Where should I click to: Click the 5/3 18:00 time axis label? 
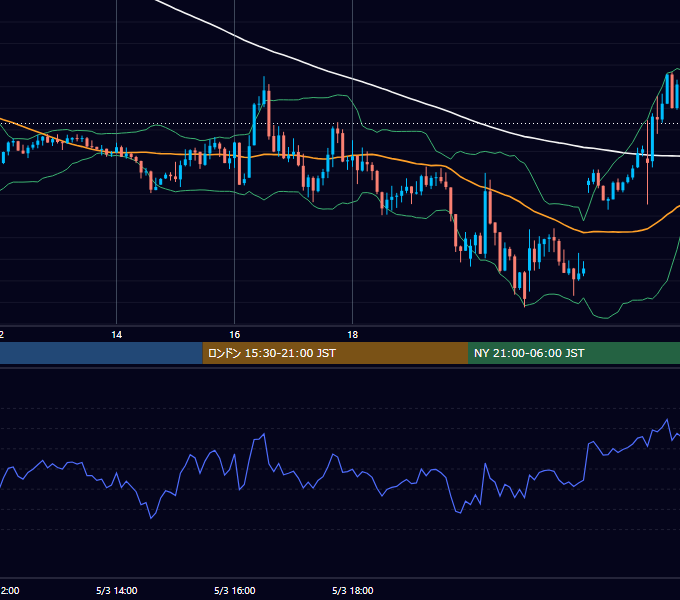click(353, 590)
